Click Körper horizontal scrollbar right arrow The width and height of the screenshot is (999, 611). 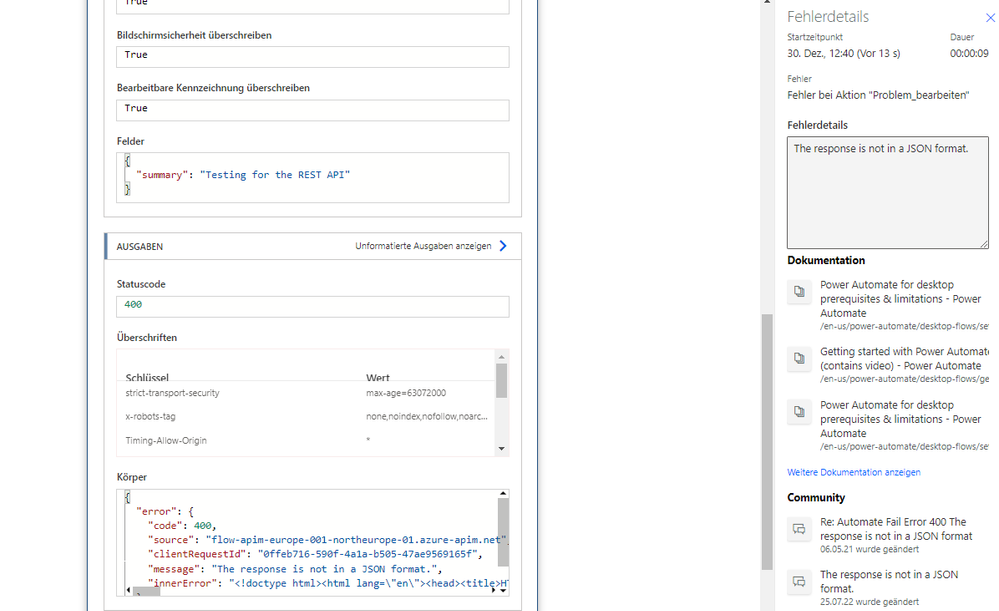(x=493, y=590)
